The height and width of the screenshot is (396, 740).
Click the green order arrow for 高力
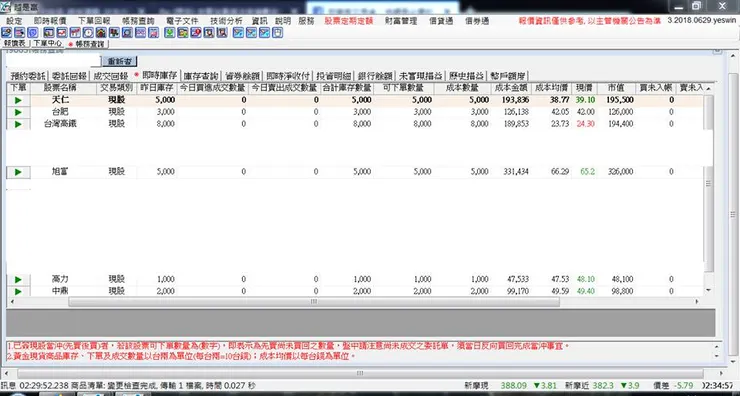pos(18,279)
